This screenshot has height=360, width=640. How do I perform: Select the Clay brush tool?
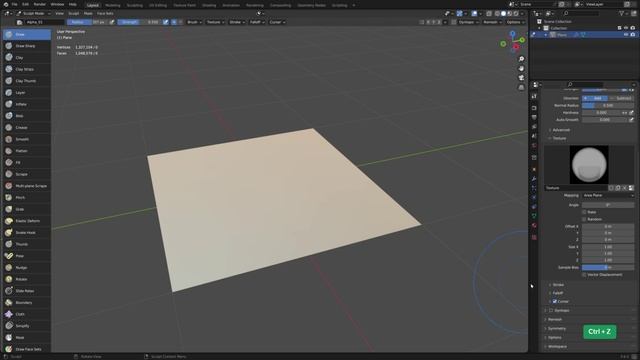[27, 58]
